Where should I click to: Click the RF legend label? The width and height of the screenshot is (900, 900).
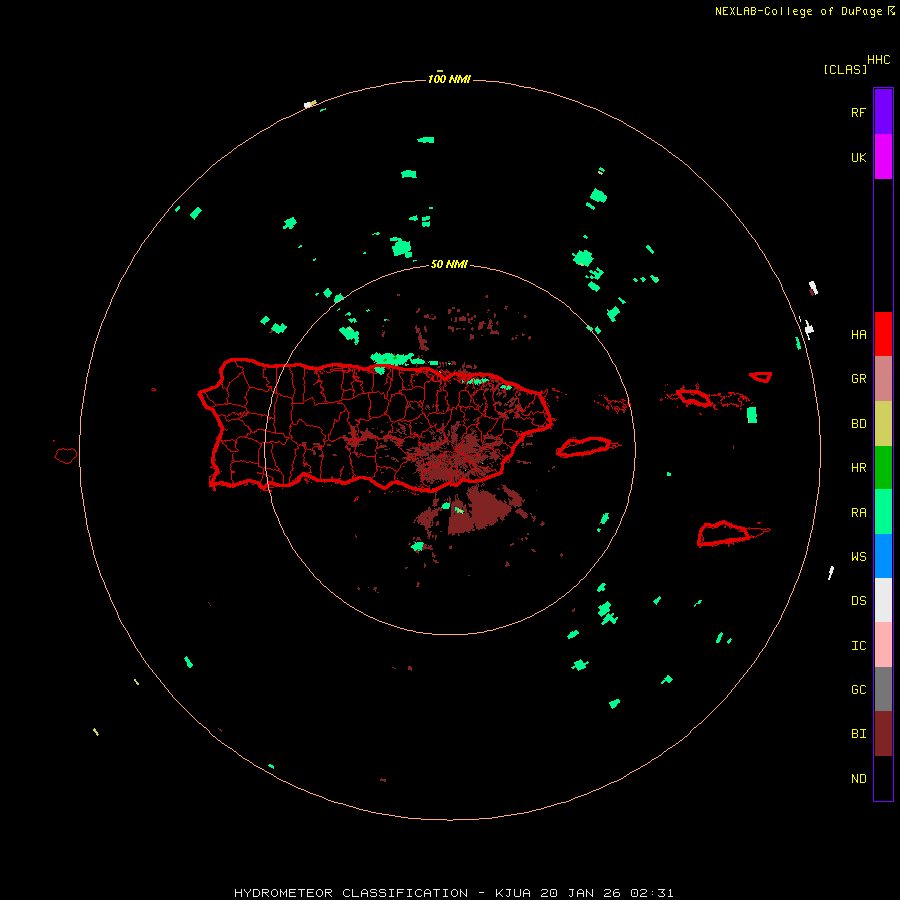pyautogui.click(x=858, y=112)
